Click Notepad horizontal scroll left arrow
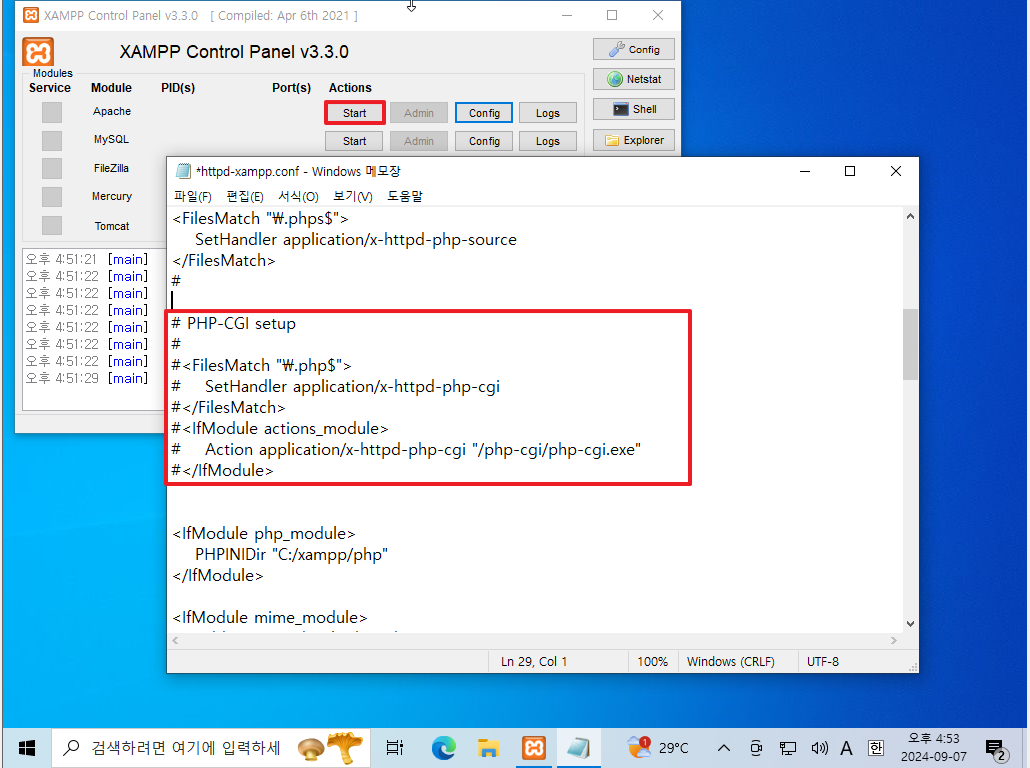Screen dimensions: 1030x768 tap(175, 641)
